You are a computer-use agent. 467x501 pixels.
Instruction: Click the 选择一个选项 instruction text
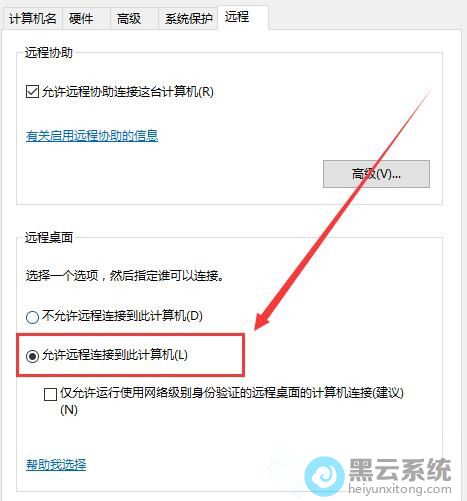125,276
